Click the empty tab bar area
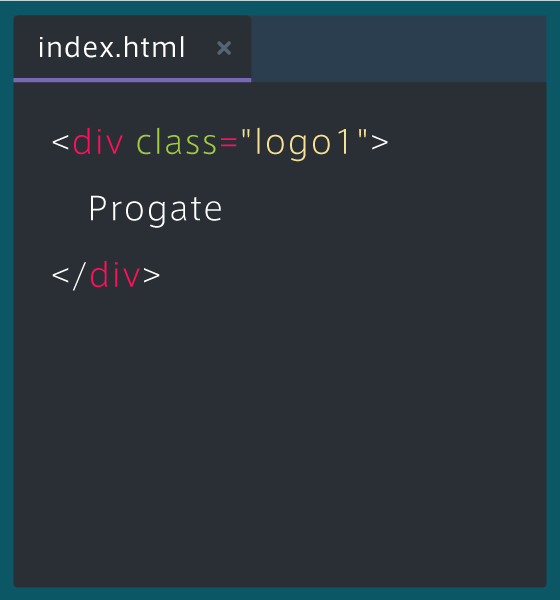Image resolution: width=560 pixels, height=600 pixels. 398,49
